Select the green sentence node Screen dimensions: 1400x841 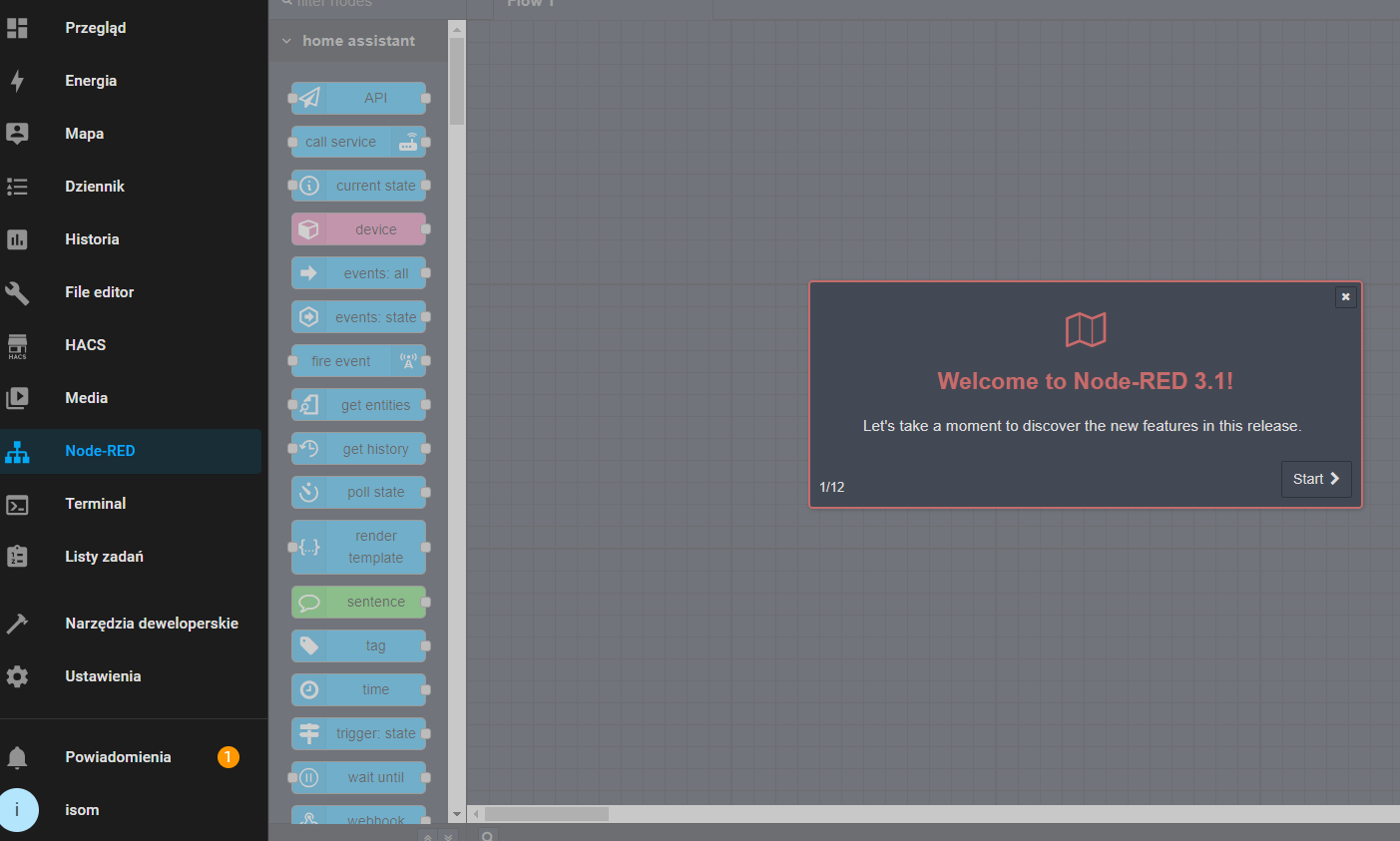click(x=359, y=602)
